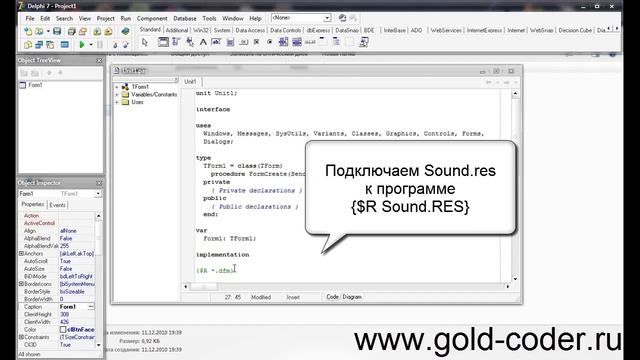Viewport: 640px width, 360px height.
Task: Pick the ActionList component in palette
Action: (364, 42)
